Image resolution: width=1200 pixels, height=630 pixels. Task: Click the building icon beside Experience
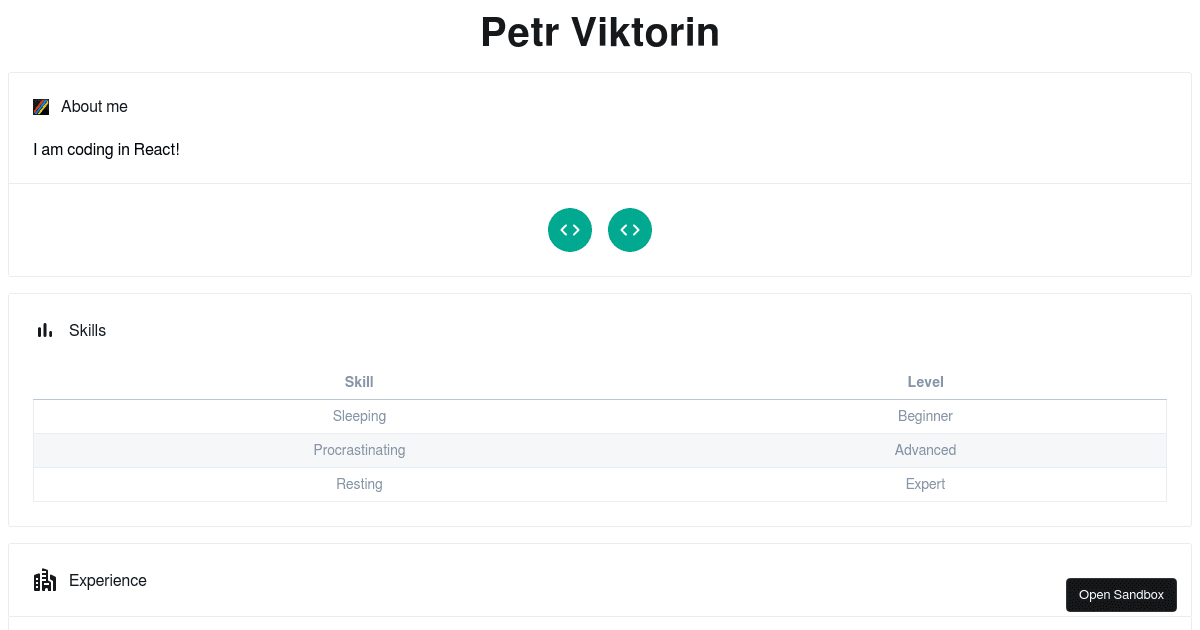tap(45, 580)
